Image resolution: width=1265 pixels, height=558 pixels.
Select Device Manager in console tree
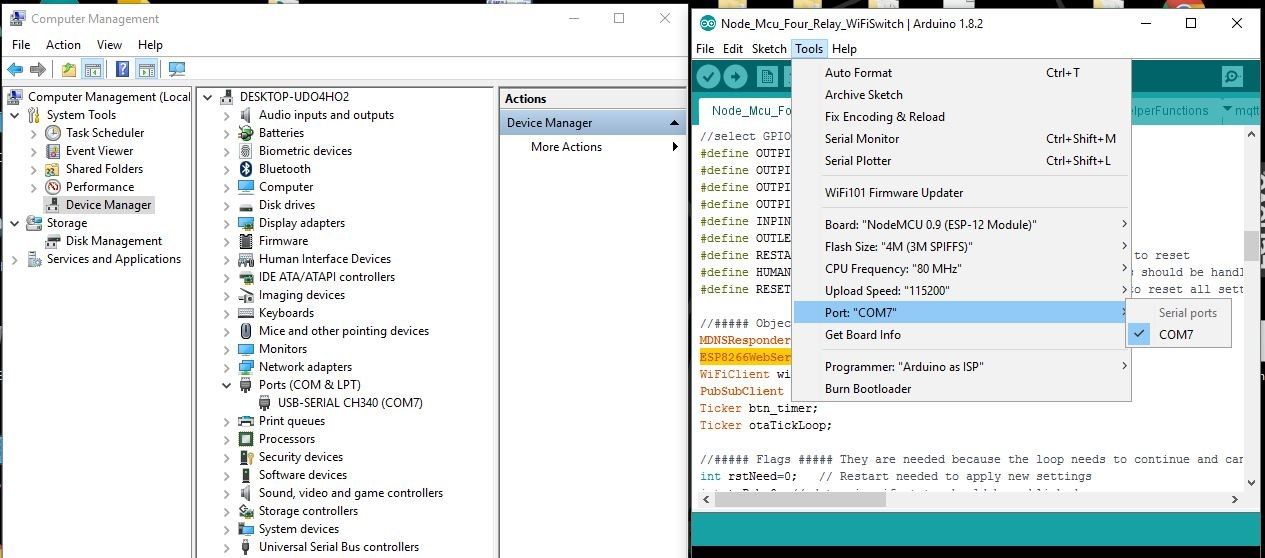[x=108, y=205]
